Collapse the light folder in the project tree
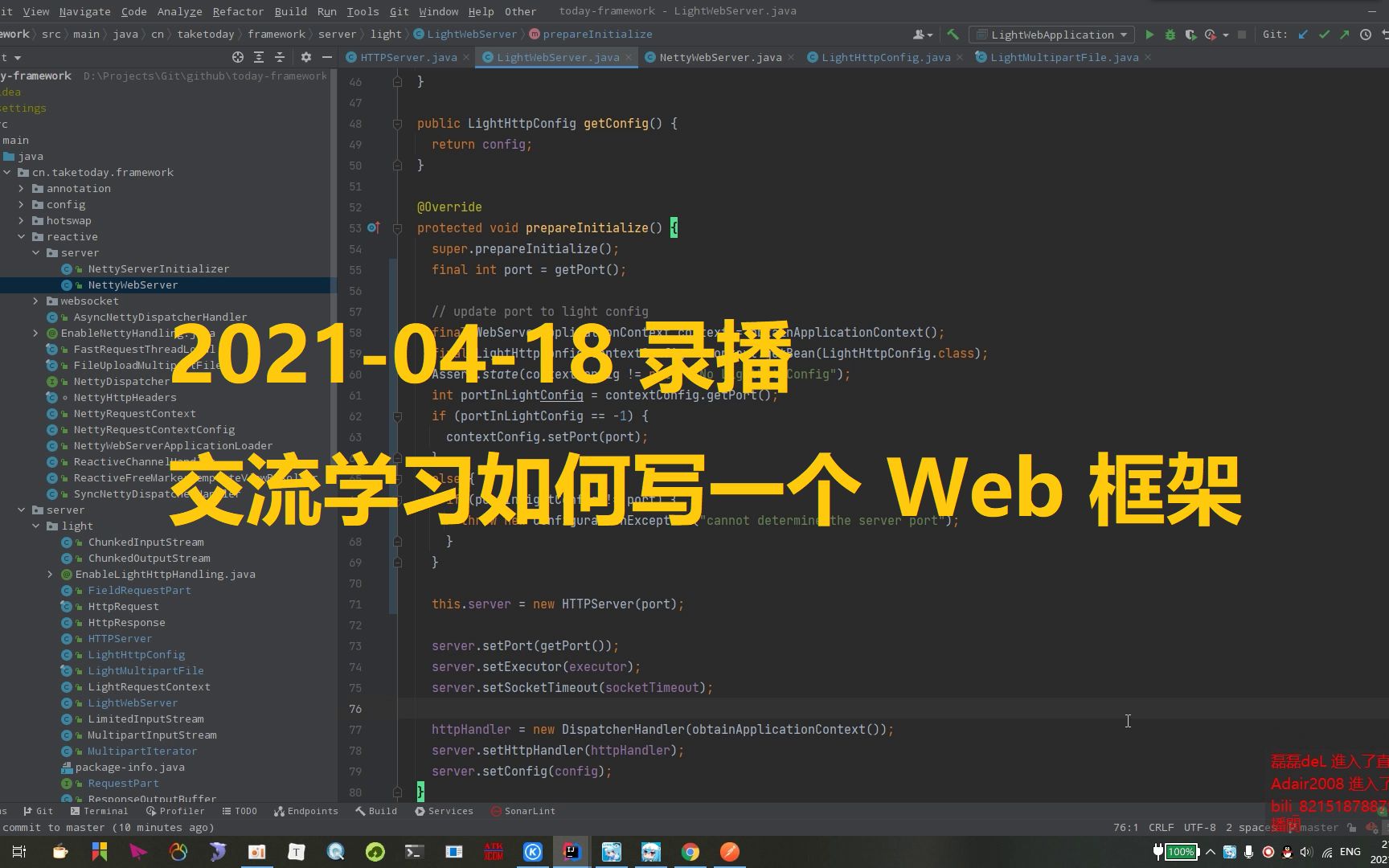This screenshot has width=1389, height=868. 35,526
